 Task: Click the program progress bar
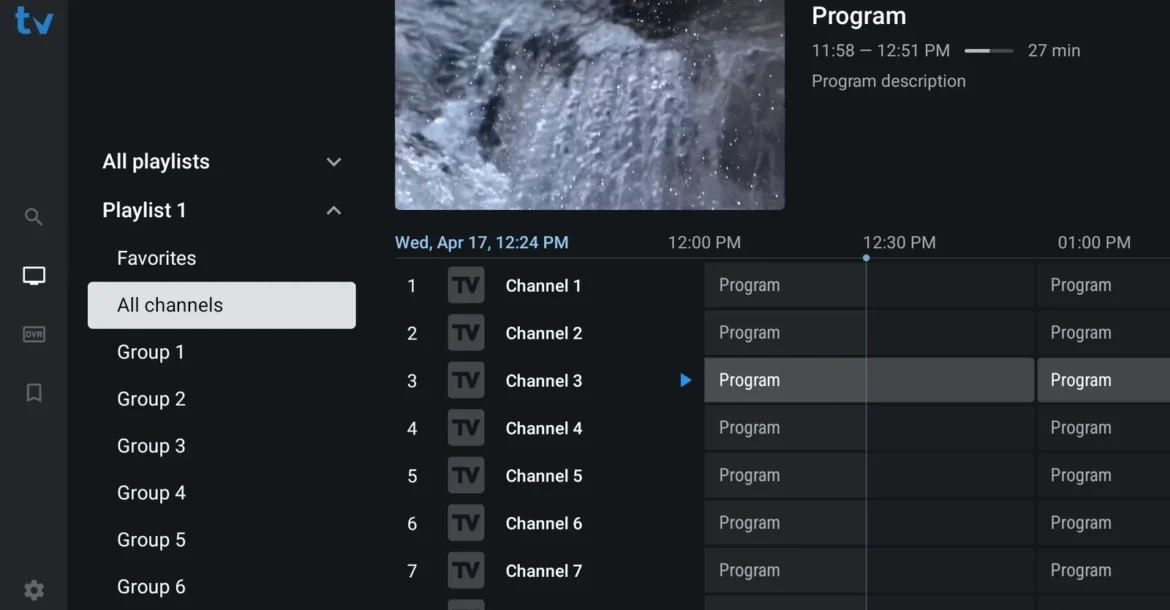[x=988, y=51]
